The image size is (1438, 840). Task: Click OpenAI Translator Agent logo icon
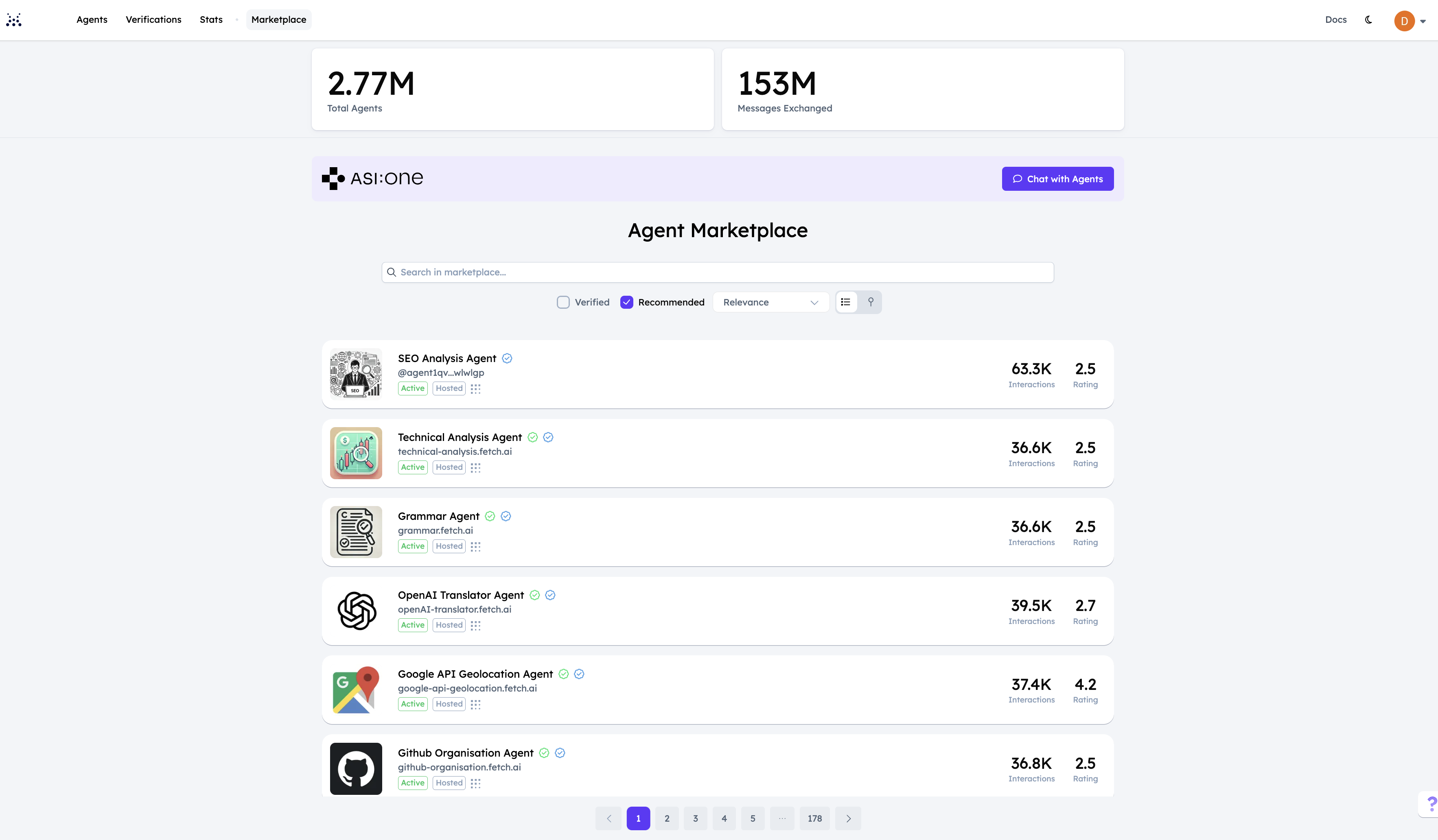(356, 611)
